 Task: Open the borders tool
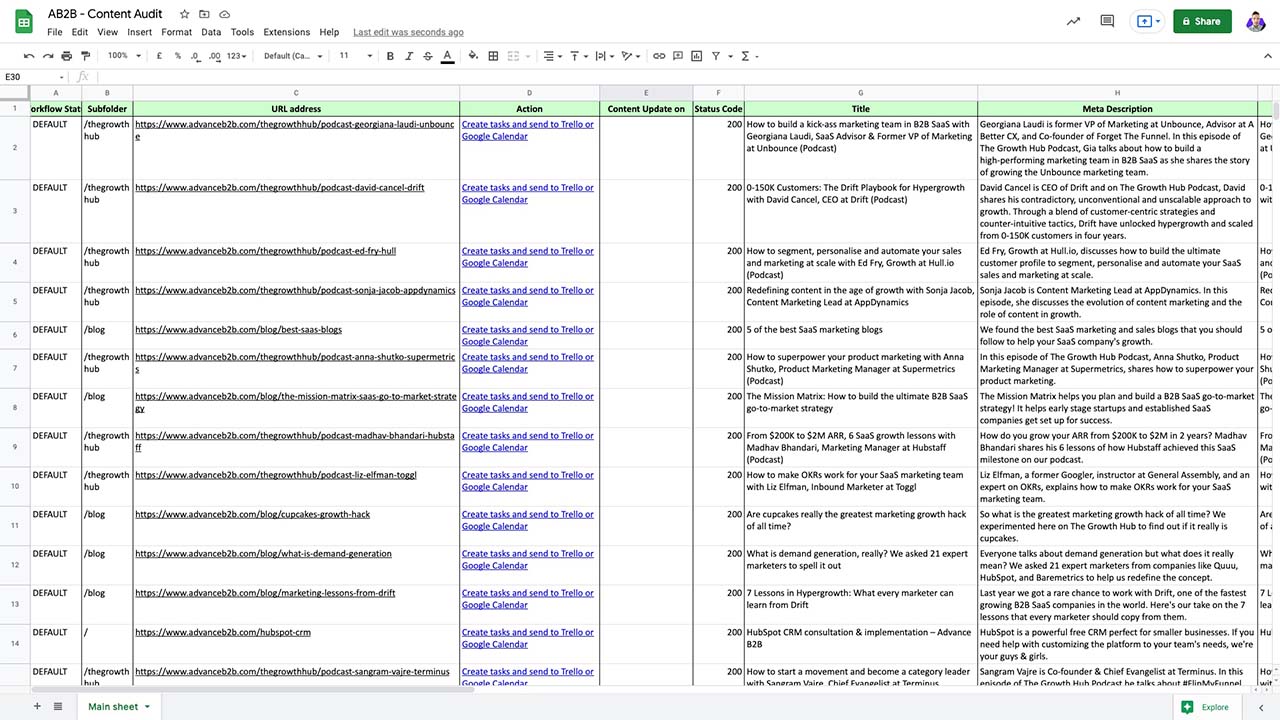pyautogui.click(x=493, y=56)
